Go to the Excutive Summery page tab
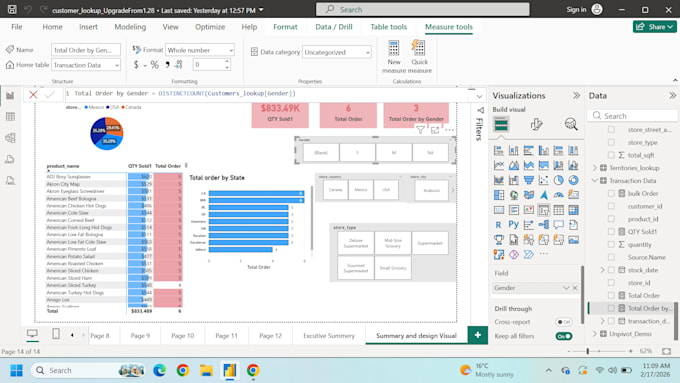 click(329, 336)
